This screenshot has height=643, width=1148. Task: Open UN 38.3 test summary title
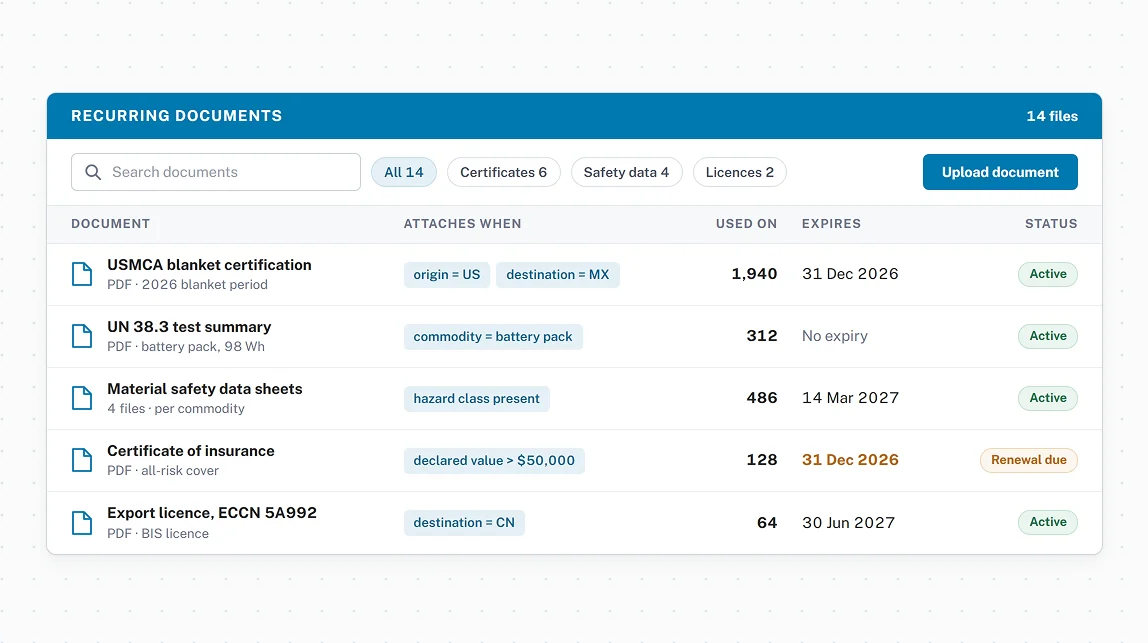click(189, 327)
